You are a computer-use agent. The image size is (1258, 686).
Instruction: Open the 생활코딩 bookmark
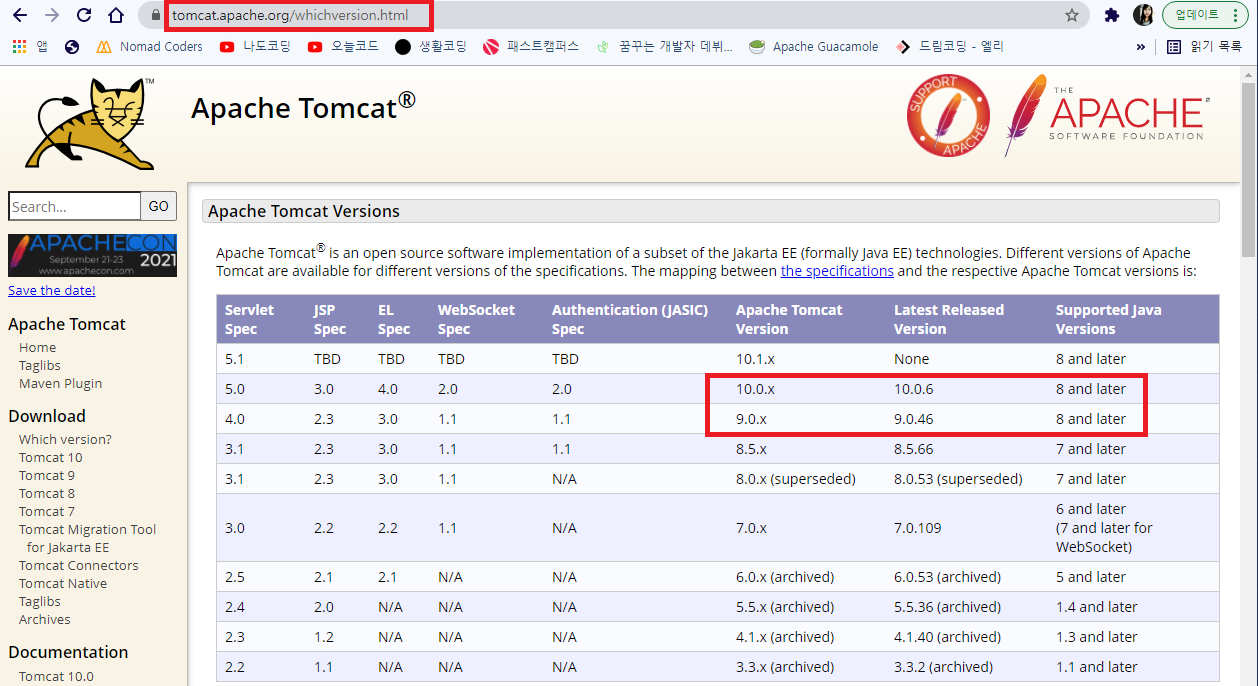coord(431,46)
